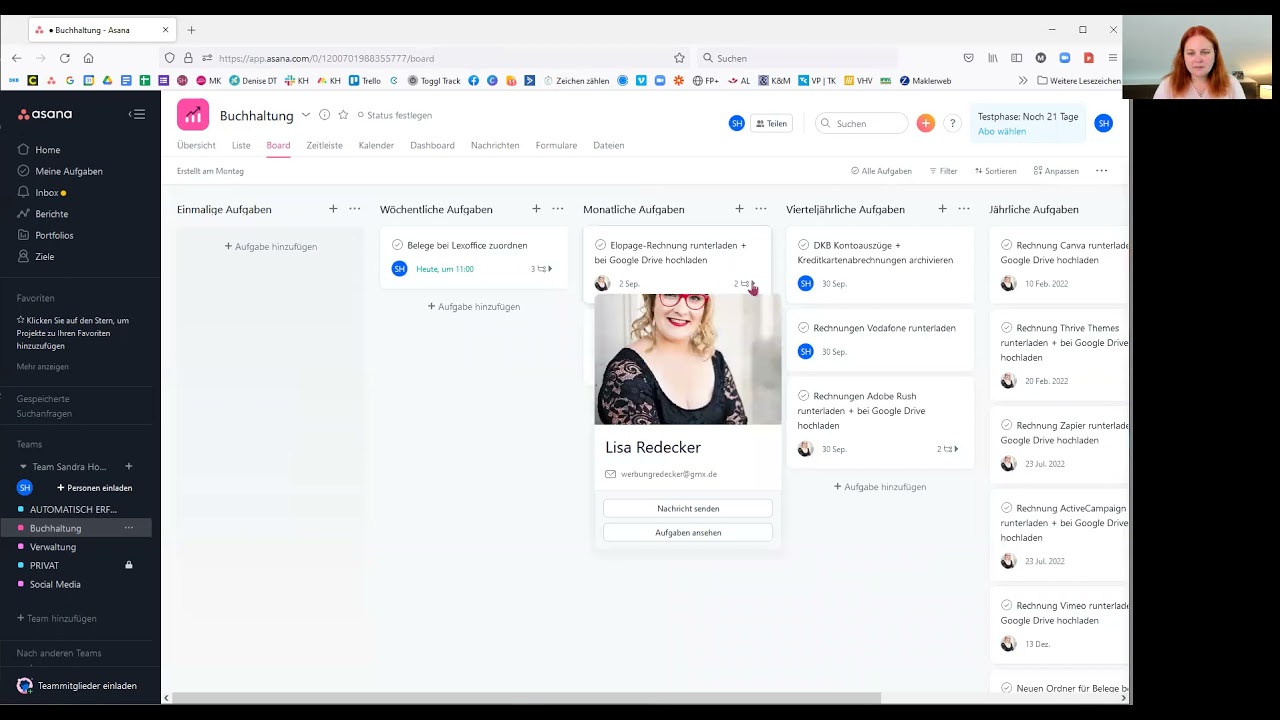Click Firefox reload page button
This screenshot has height=720, width=1280.
pyautogui.click(x=64, y=58)
